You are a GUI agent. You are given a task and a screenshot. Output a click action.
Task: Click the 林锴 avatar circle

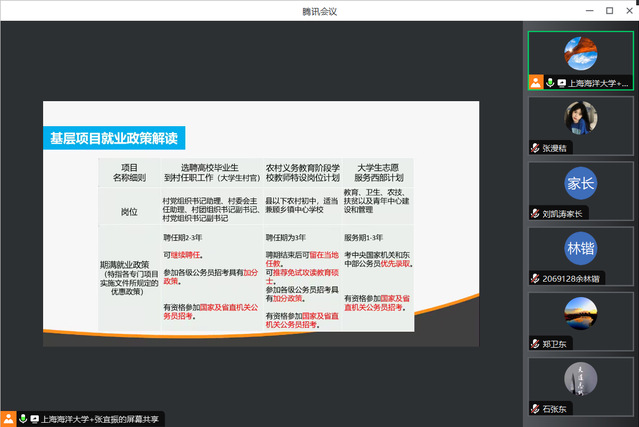point(580,250)
